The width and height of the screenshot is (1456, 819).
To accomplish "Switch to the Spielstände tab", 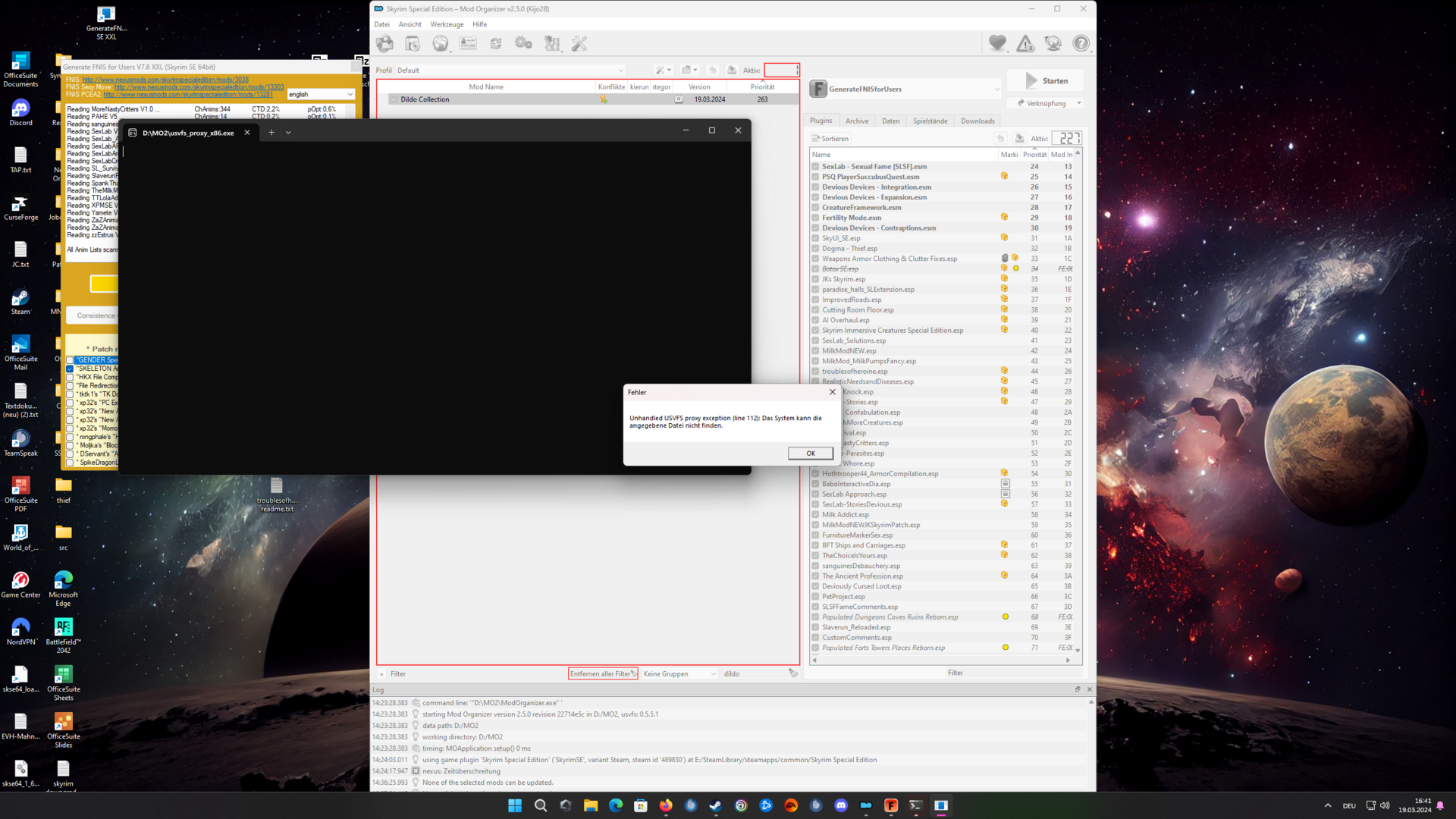I will [930, 121].
